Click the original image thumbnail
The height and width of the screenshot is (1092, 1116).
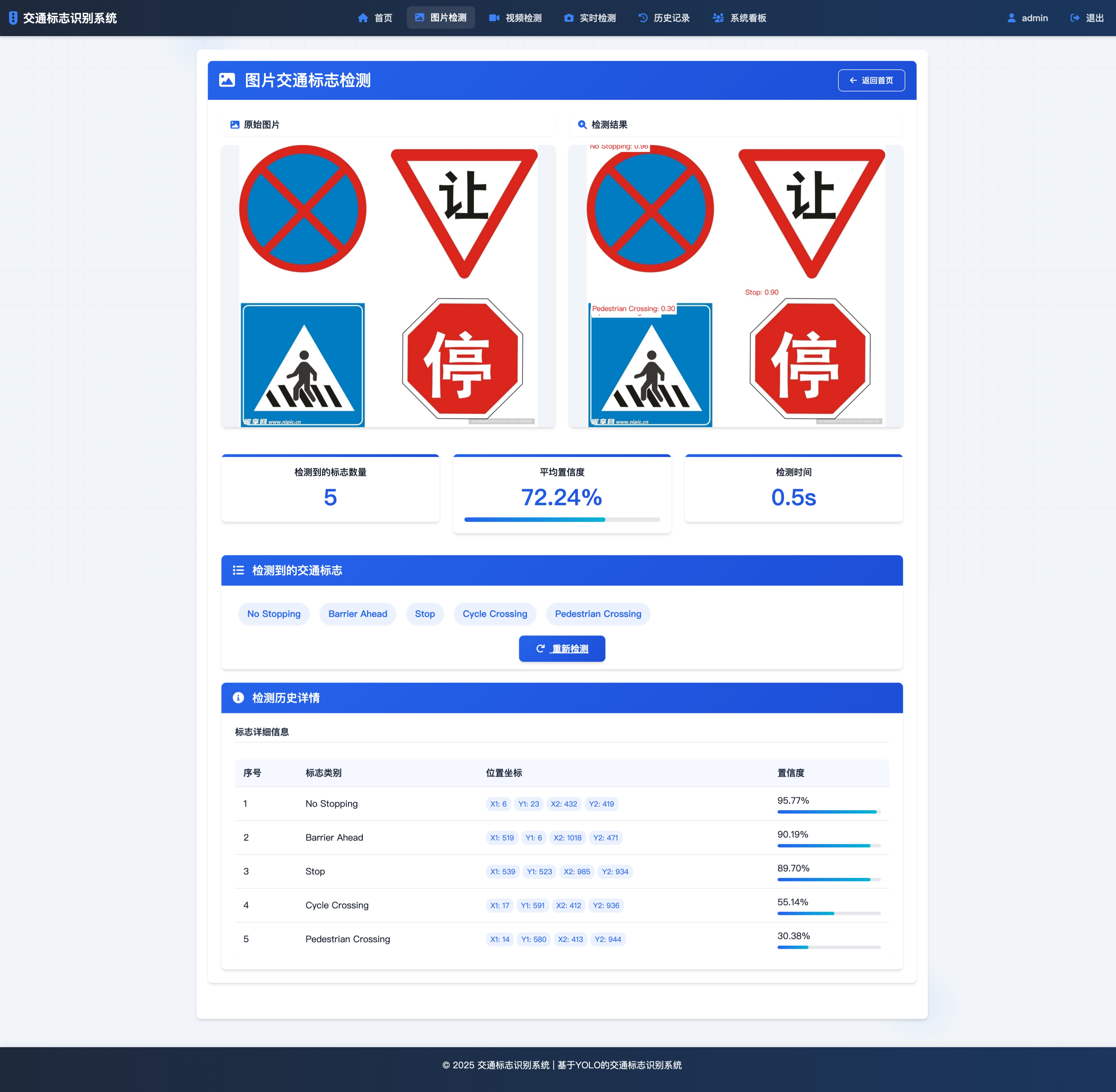pyautogui.click(x=388, y=286)
